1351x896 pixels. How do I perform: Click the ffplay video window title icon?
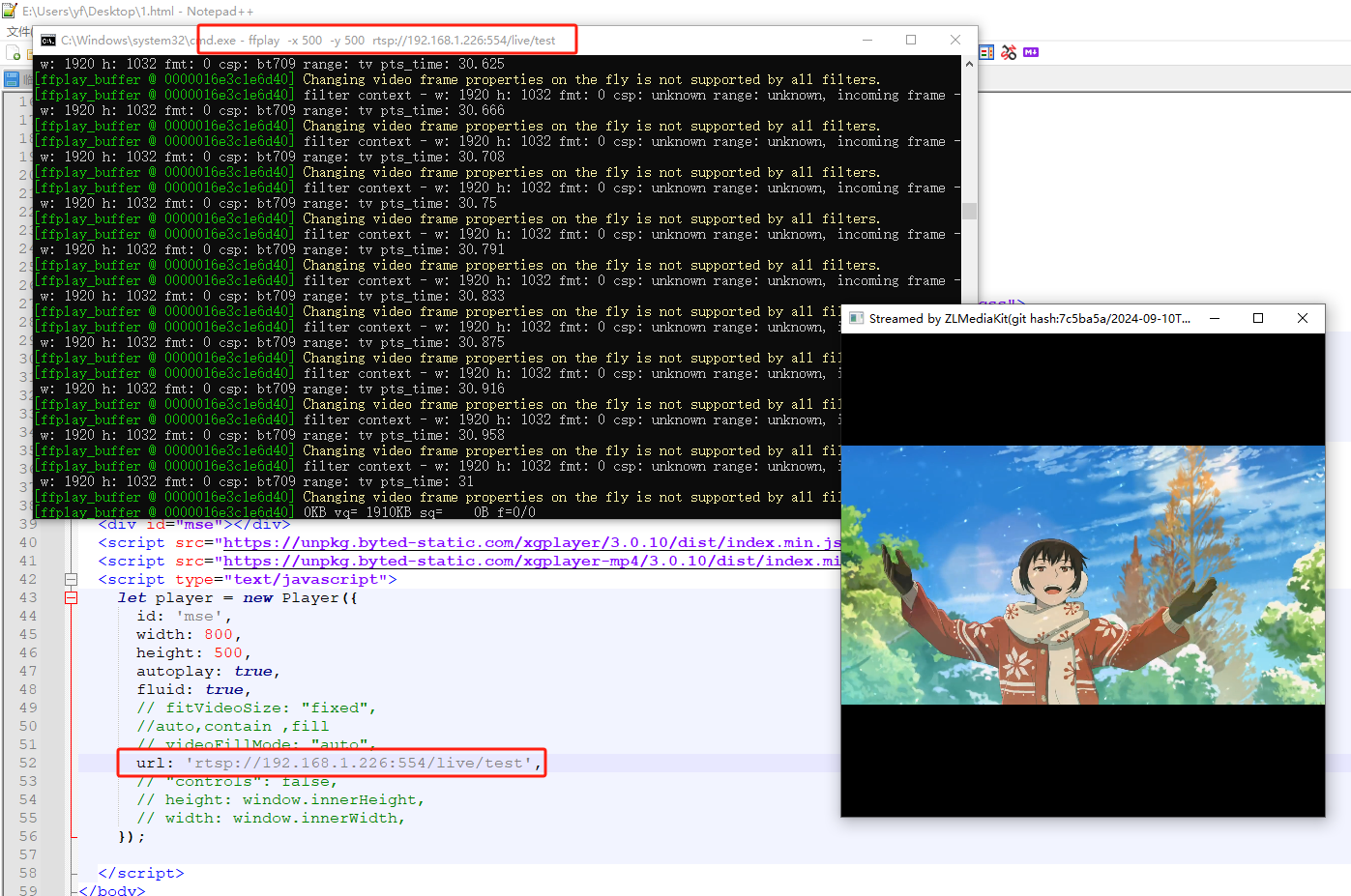pos(856,318)
